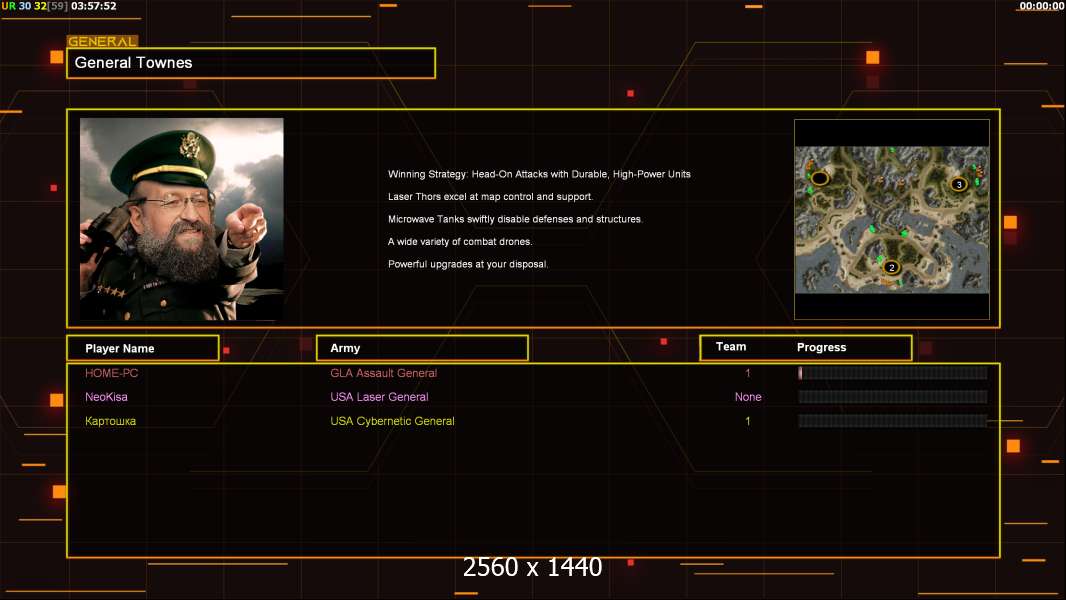Select player NeoKisa in the list
This screenshot has width=1066, height=600.
point(106,397)
